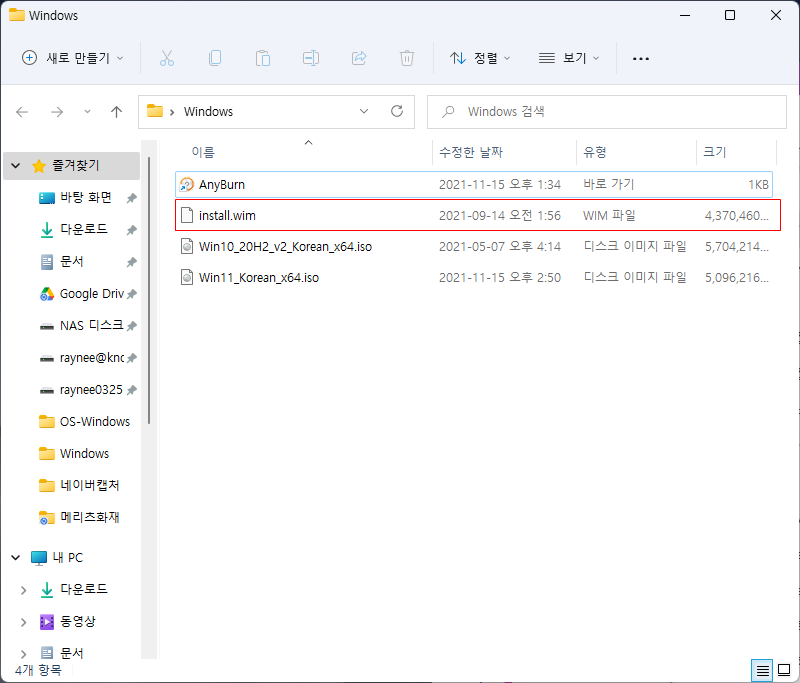This screenshot has height=683, width=800.
Task: Click the Copy icon in toolbar
Action: click(215, 58)
